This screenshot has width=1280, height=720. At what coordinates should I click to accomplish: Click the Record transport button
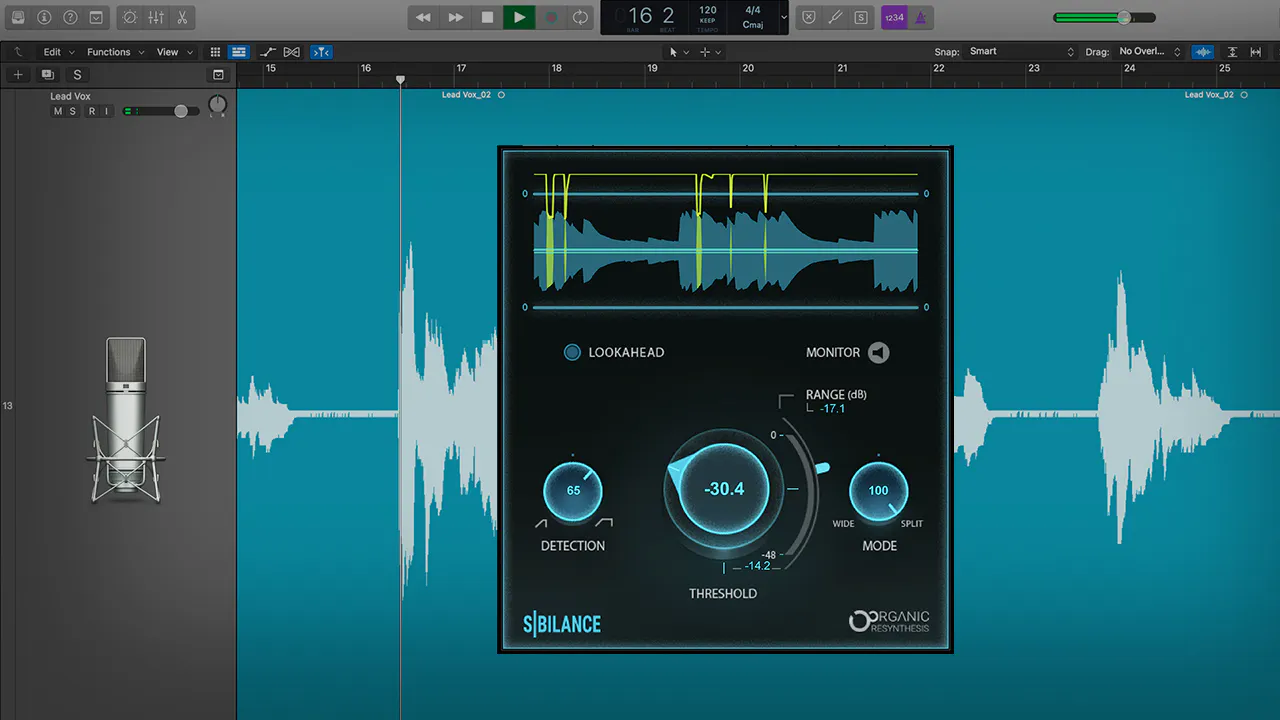[550, 17]
